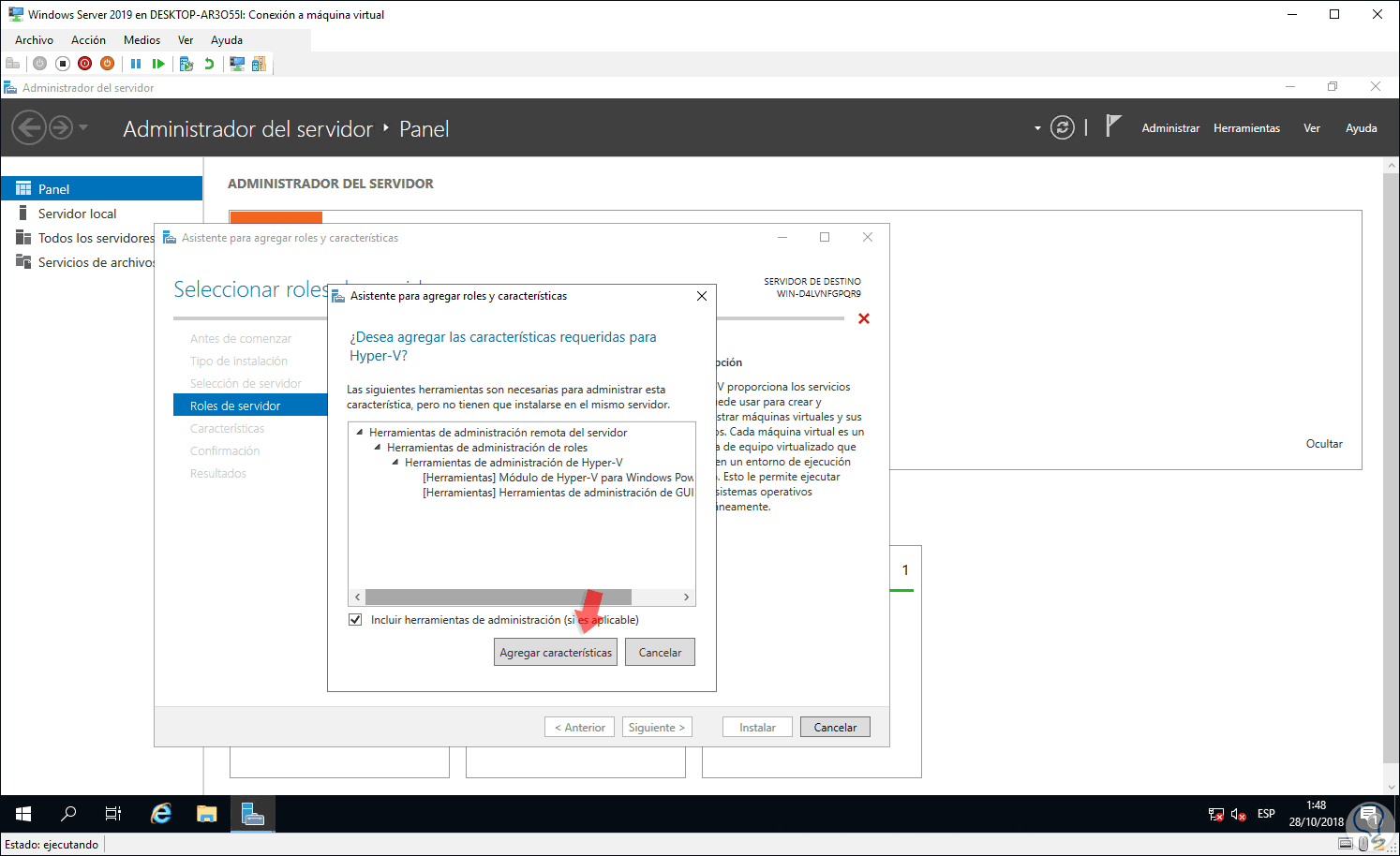Click the forward navigation arrow in Server Manager
The image size is (1400, 856).
coord(61,127)
